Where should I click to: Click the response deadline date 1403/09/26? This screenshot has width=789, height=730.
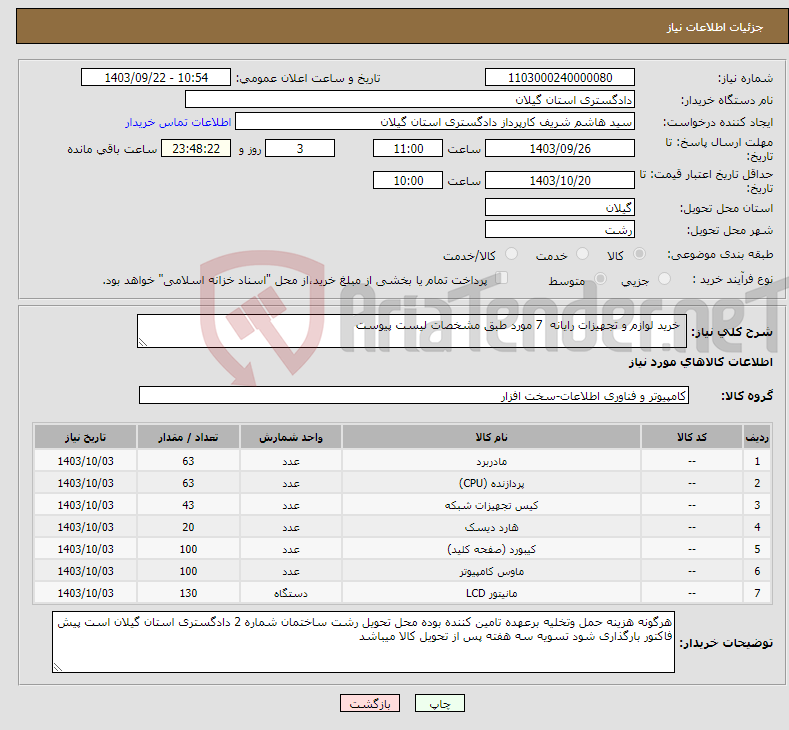(x=560, y=148)
